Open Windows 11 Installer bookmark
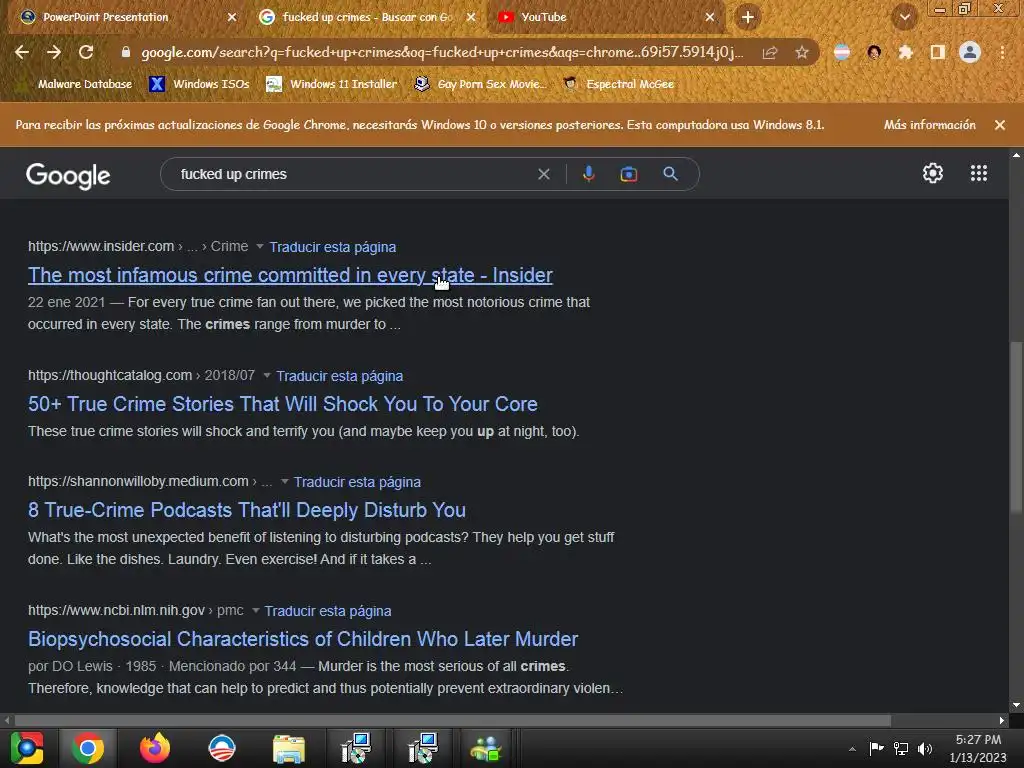 click(x=332, y=84)
